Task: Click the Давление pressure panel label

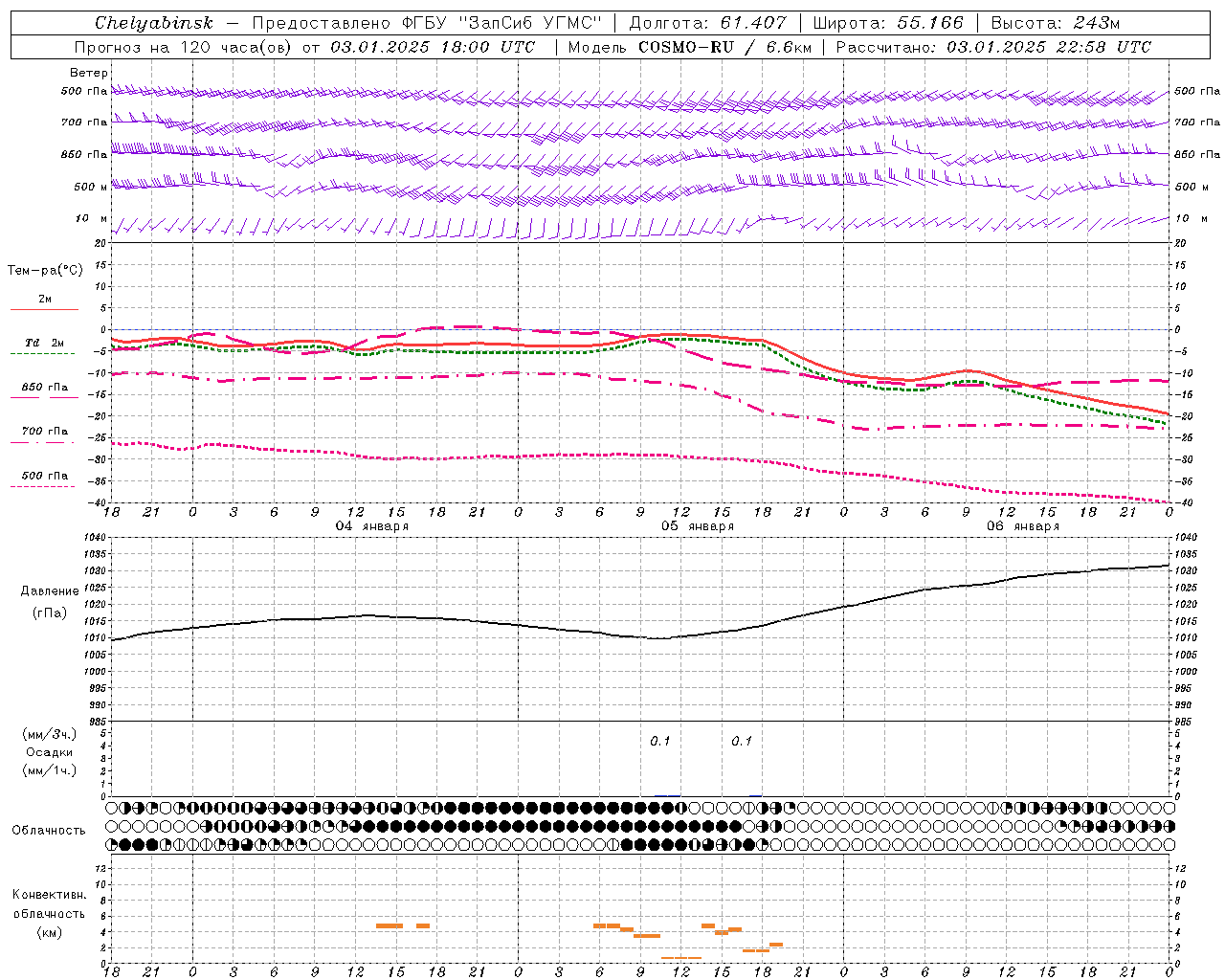Action: (x=50, y=591)
